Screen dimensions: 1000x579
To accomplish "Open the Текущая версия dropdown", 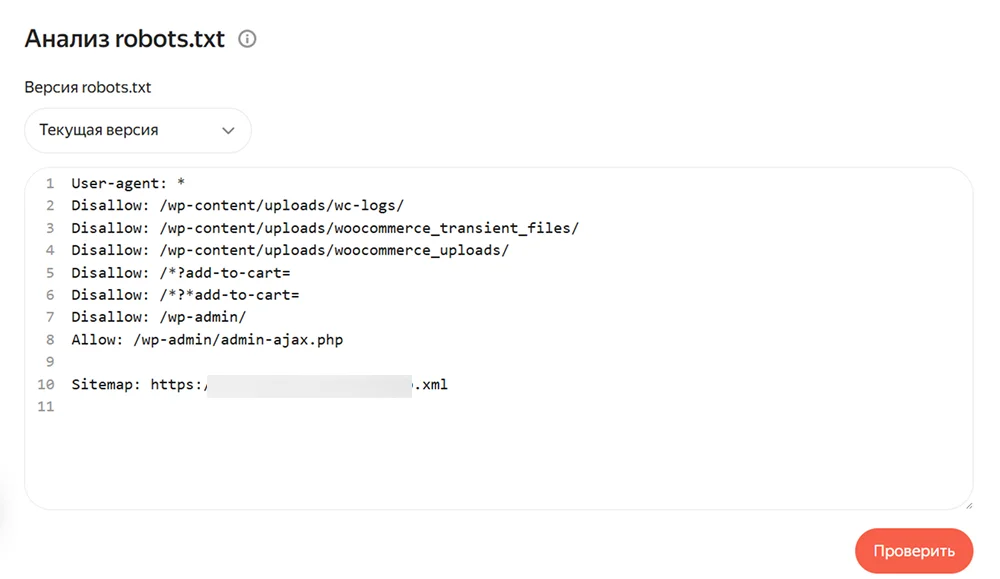I will [x=137, y=130].
